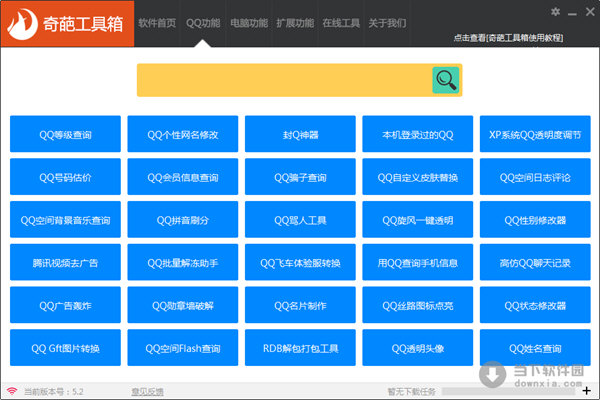This screenshot has width=600, height=400.
Task: Minimize the toolbox window
Action: coord(572,14)
